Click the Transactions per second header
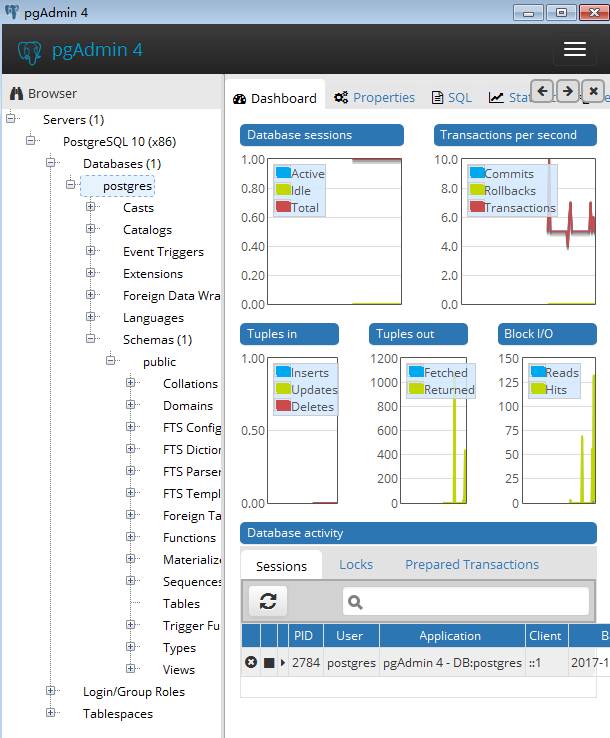 click(515, 135)
